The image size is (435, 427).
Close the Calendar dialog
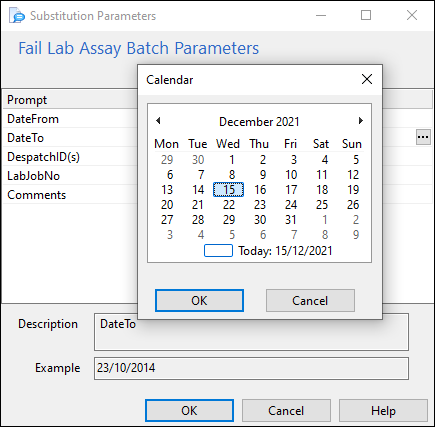(367, 79)
